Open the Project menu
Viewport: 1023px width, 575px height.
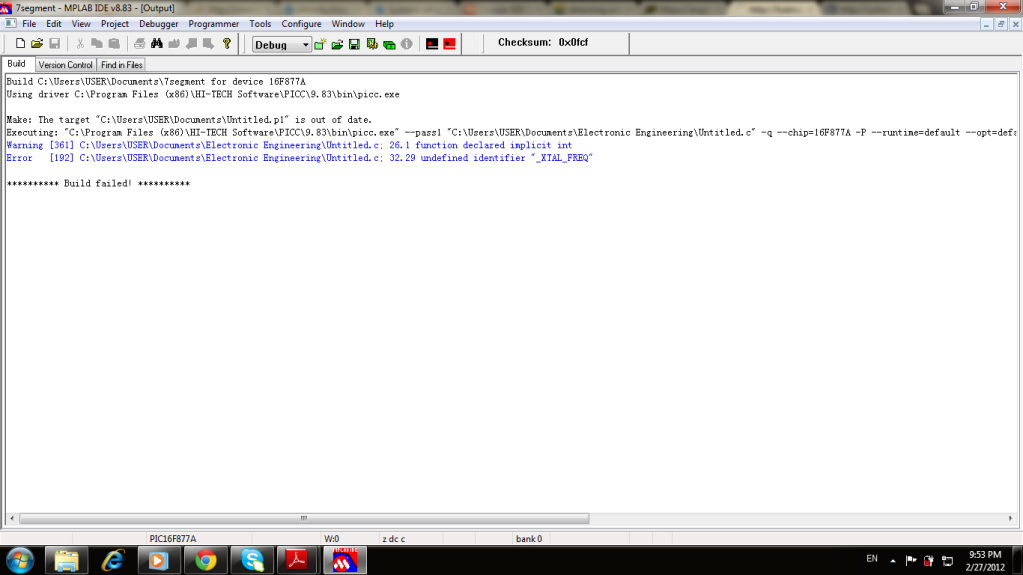click(115, 23)
